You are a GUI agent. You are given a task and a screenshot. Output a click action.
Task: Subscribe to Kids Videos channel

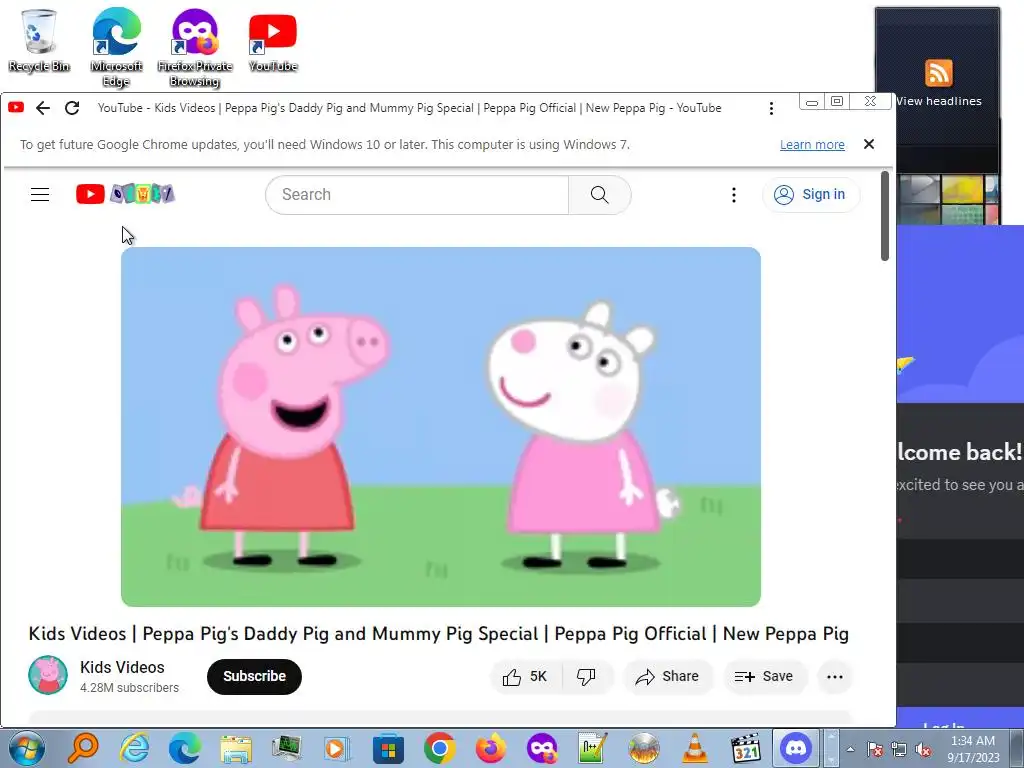coord(254,677)
